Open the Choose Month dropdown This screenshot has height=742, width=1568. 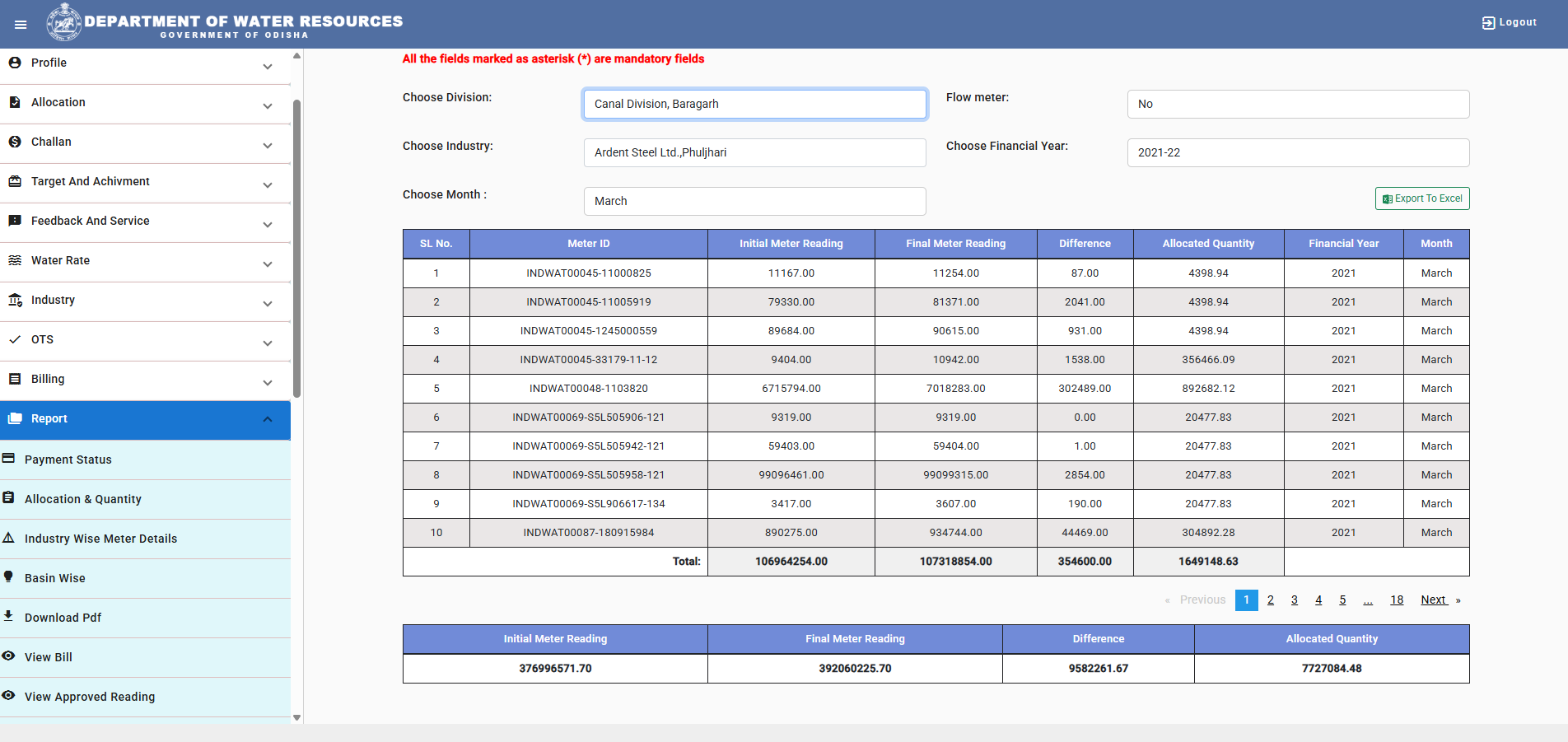[755, 201]
